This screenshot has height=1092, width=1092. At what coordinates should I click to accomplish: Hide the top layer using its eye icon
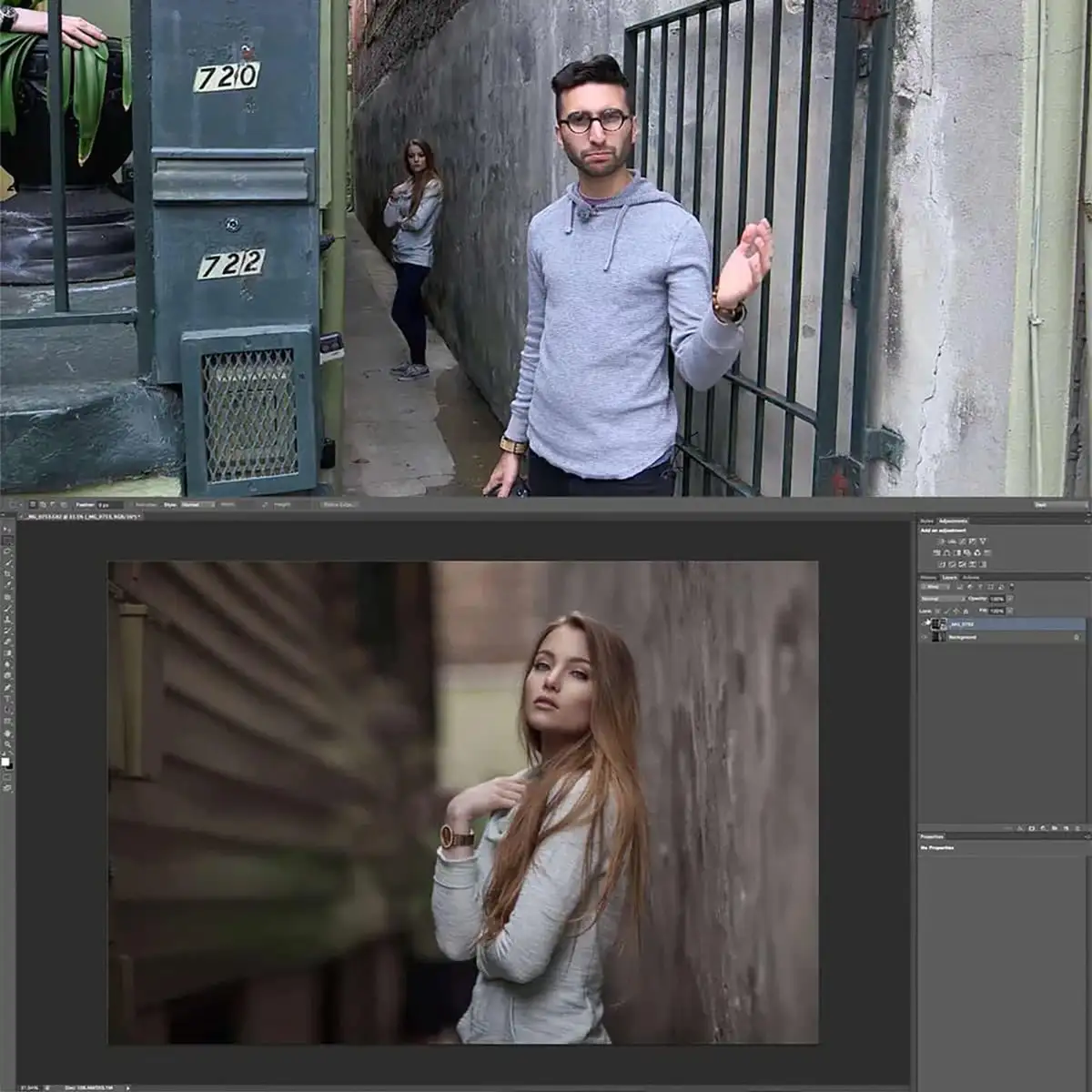[924, 624]
